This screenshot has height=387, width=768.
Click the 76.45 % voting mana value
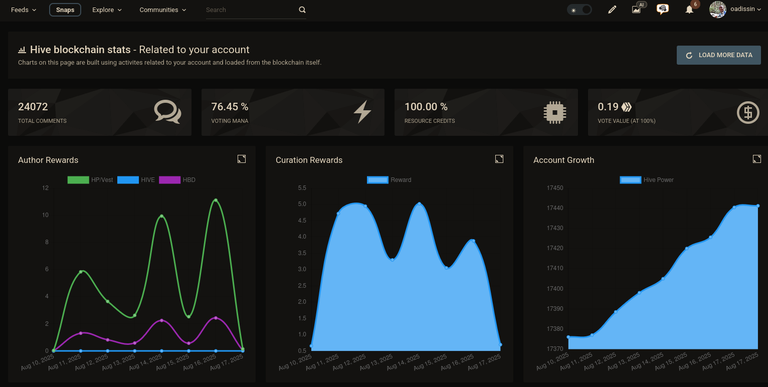(230, 107)
